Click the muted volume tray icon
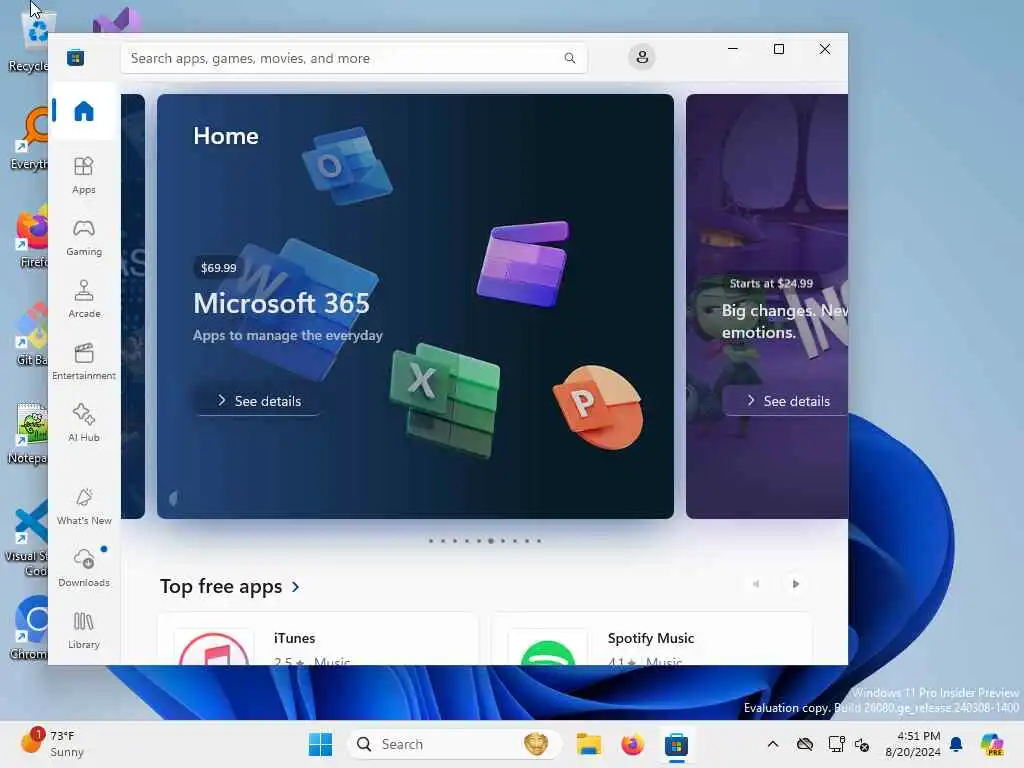Image resolution: width=1024 pixels, height=768 pixels. point(862,744)
